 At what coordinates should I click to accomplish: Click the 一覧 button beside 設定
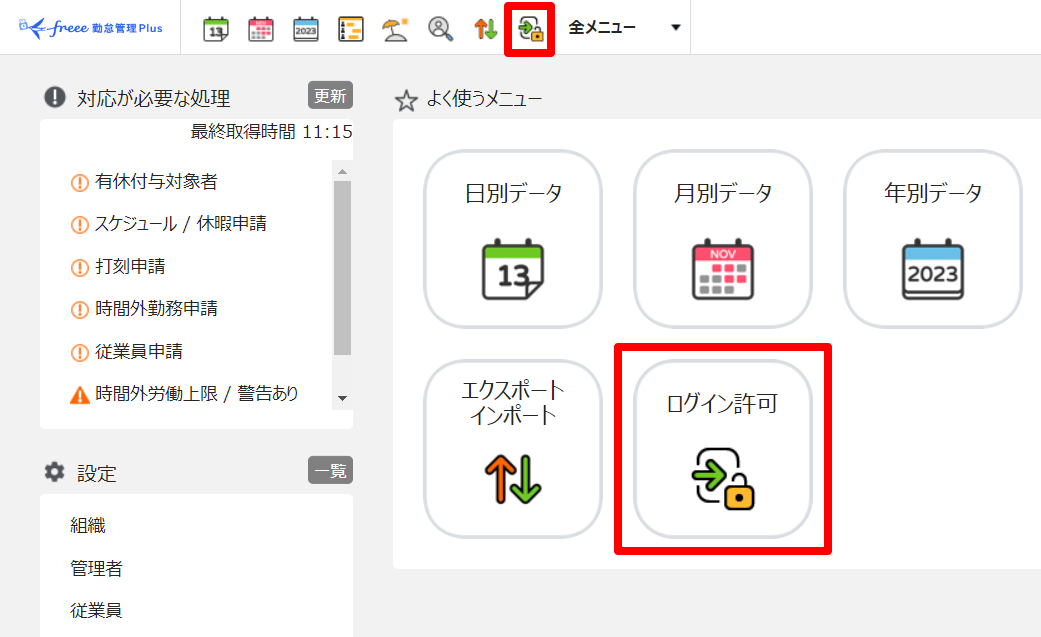coord(330,470)
